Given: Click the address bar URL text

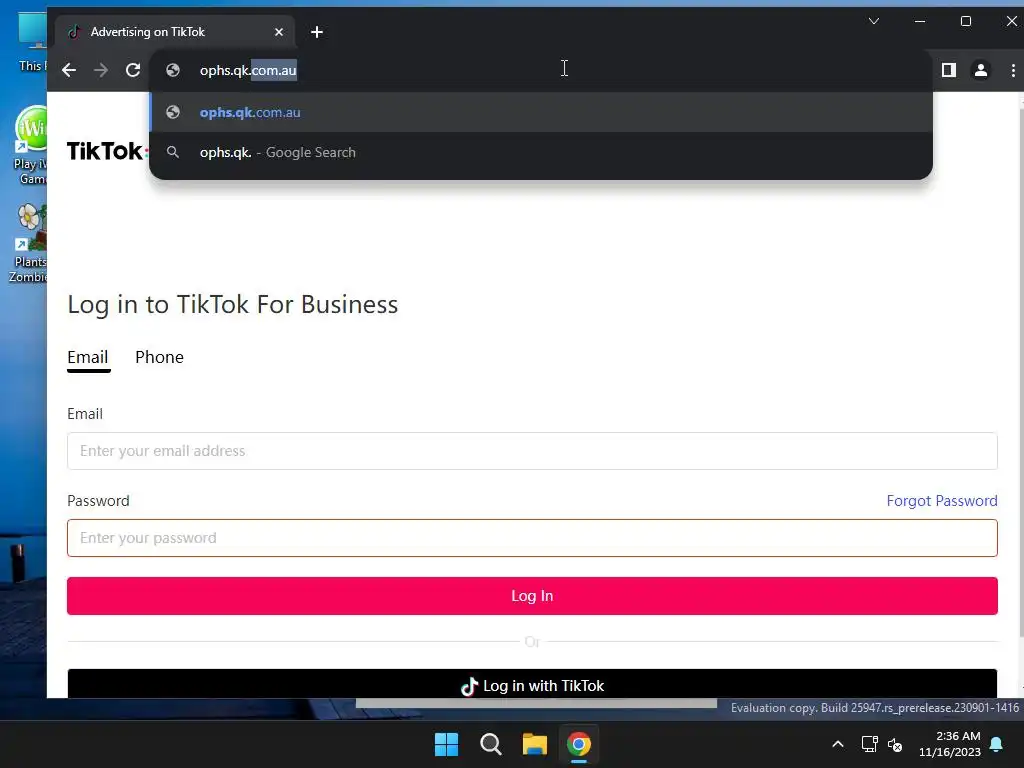Looking at the screenshot, I should [248, 70].
